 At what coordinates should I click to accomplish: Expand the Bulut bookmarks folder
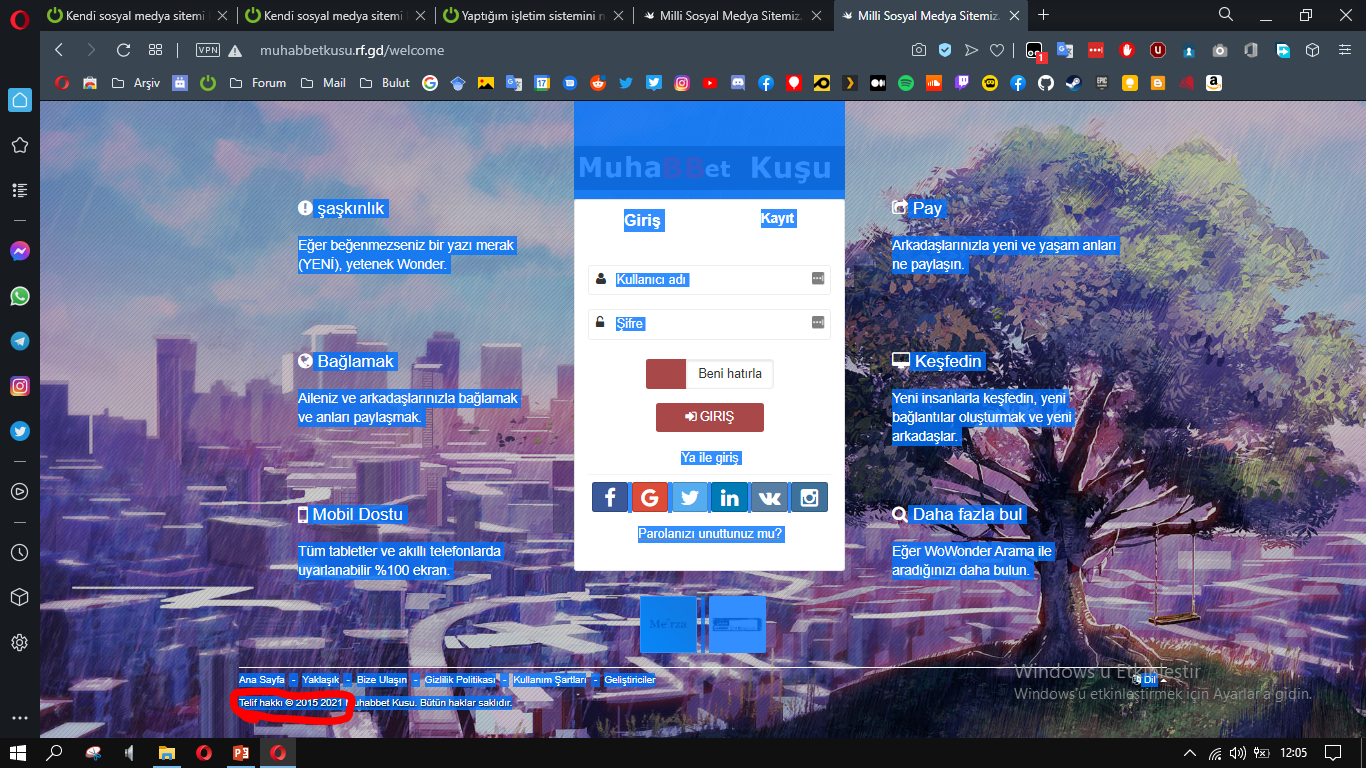pos(385,83)
